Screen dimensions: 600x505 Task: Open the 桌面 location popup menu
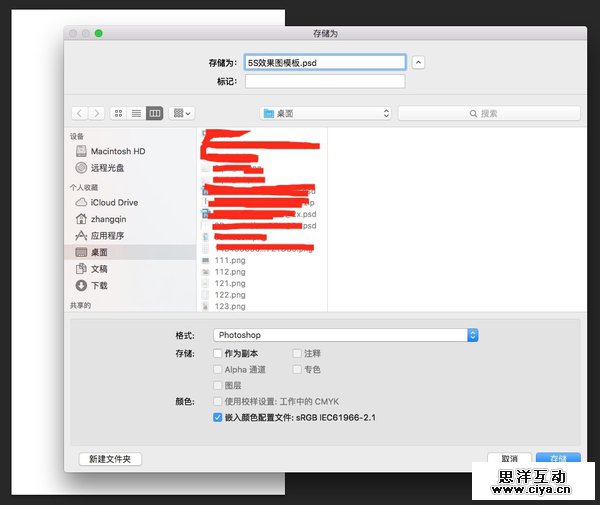coord(326,113)
